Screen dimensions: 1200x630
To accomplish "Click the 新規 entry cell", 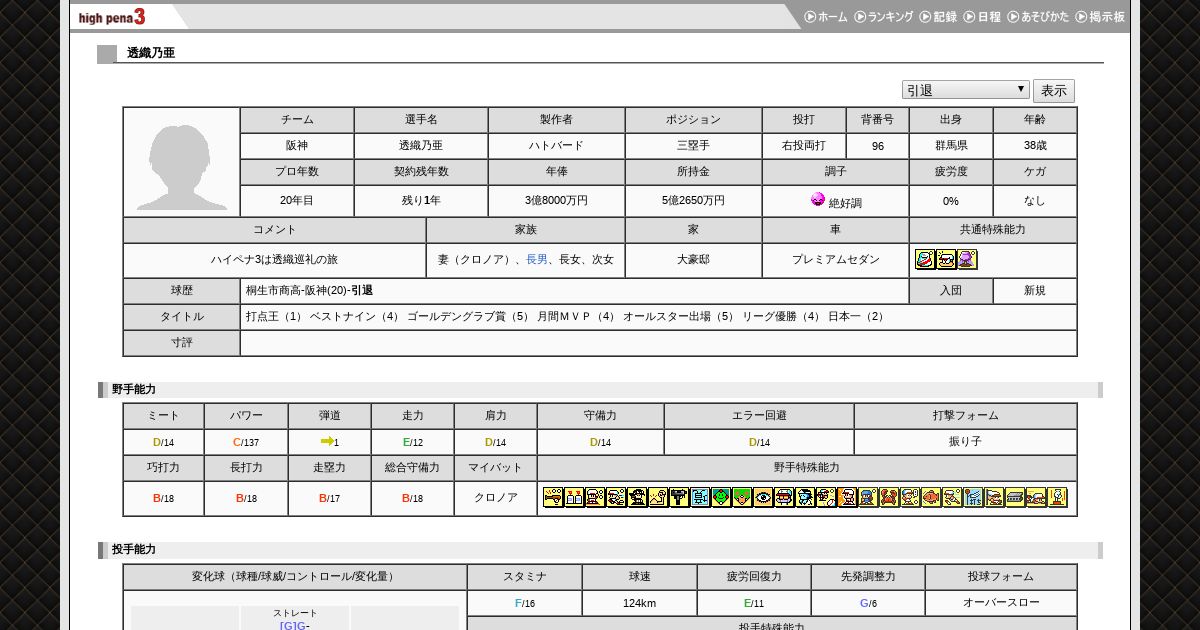I will tap(1035, 291).
